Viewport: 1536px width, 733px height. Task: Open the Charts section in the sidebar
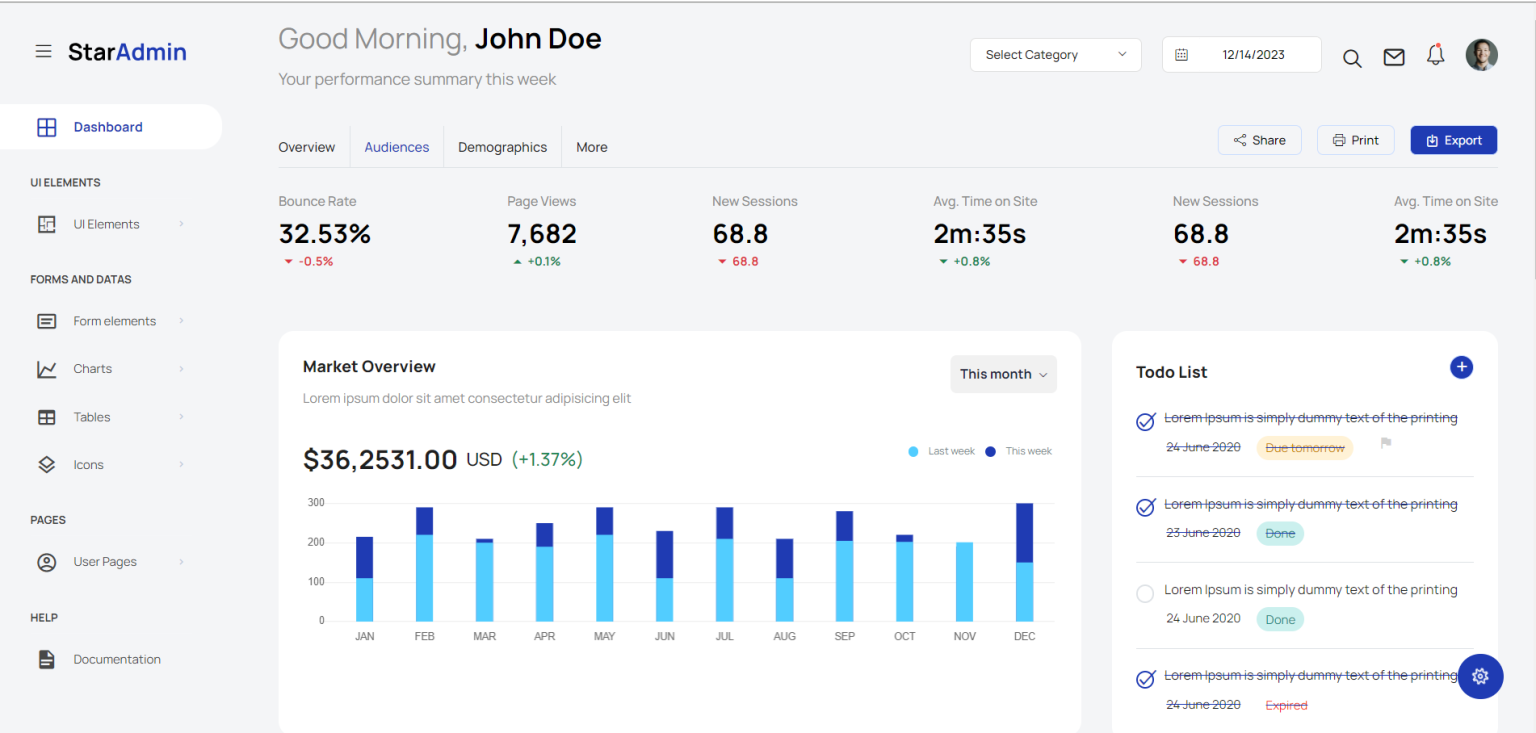tap(92, 368)
